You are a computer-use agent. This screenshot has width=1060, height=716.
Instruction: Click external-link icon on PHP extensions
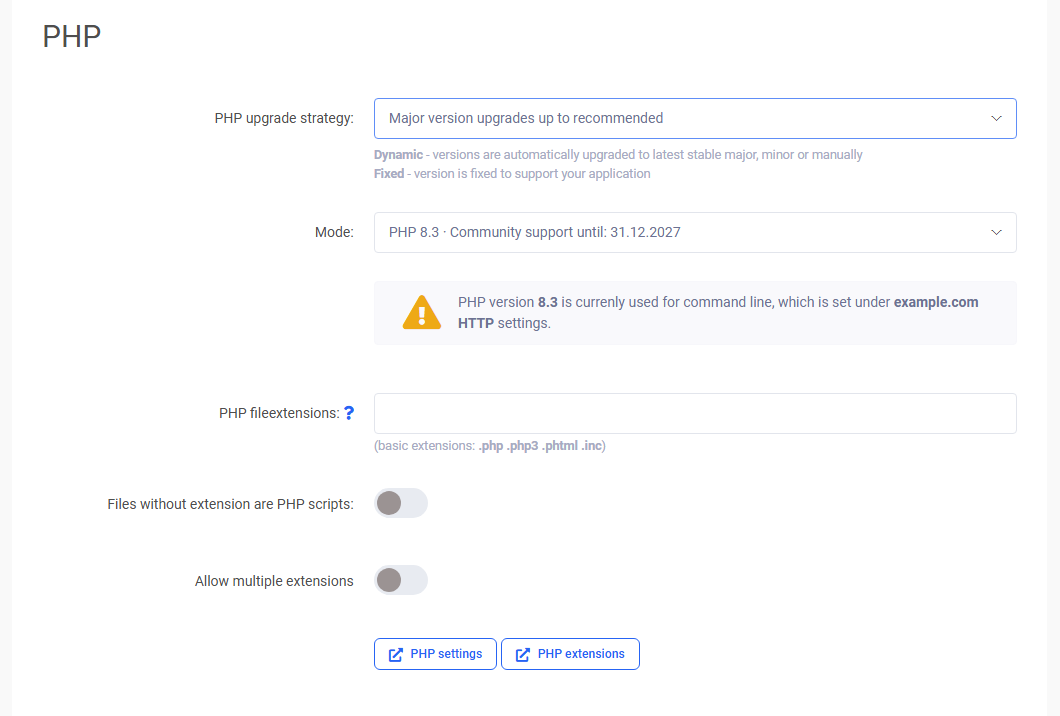[x=523, y=654]
